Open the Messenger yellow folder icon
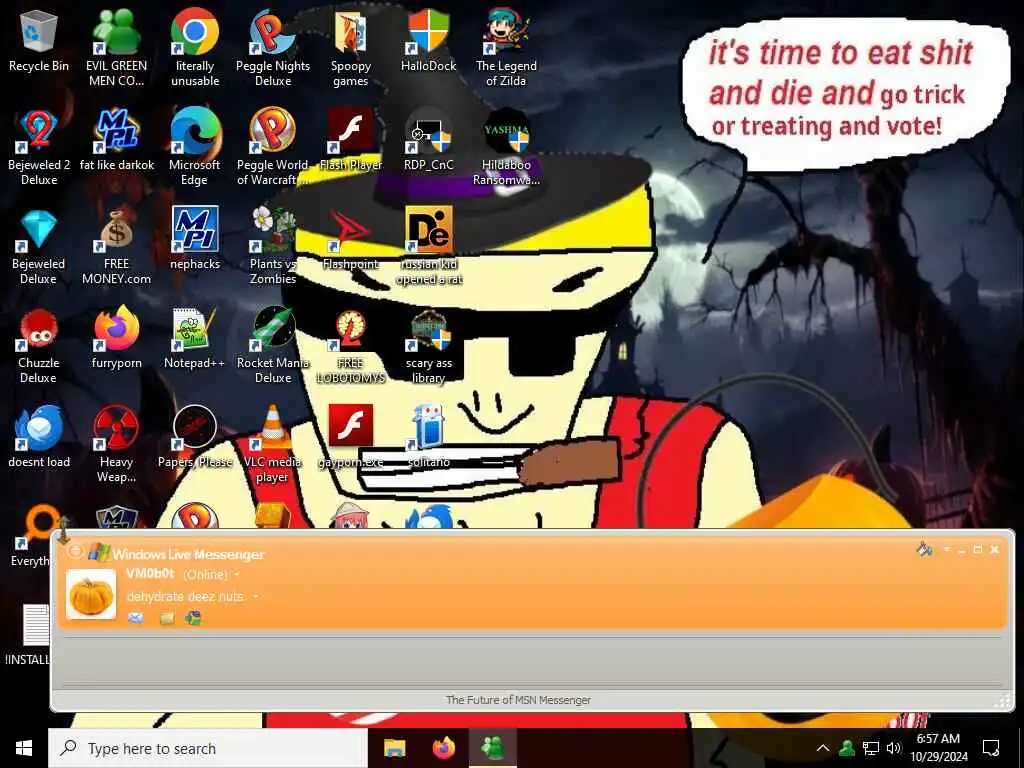Image resolution: width=1024 pixels, height=768 pixels. click(167, 618)
